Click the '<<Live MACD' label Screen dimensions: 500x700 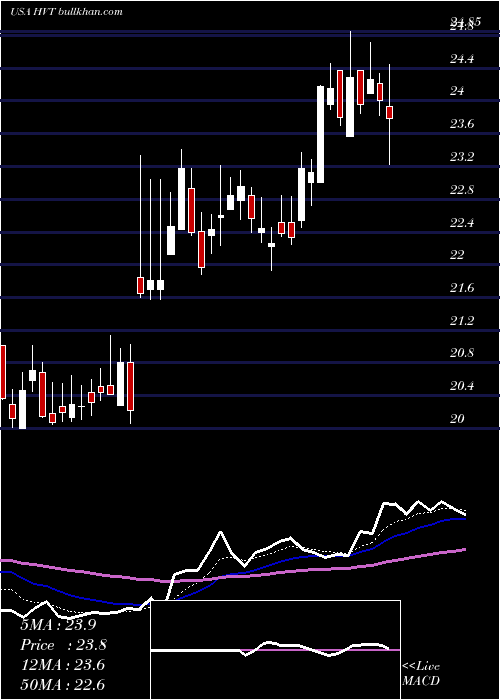pyautogui.click(x=421, y=674)
